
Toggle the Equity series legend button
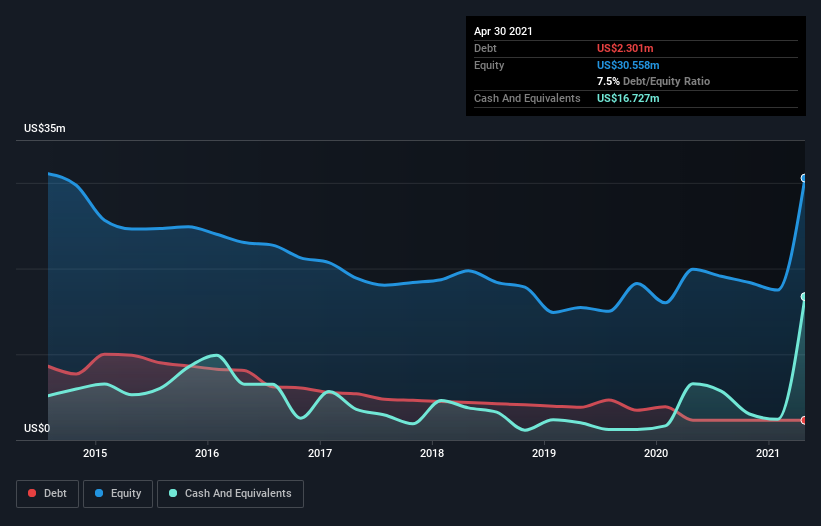[x=118, y=494]
